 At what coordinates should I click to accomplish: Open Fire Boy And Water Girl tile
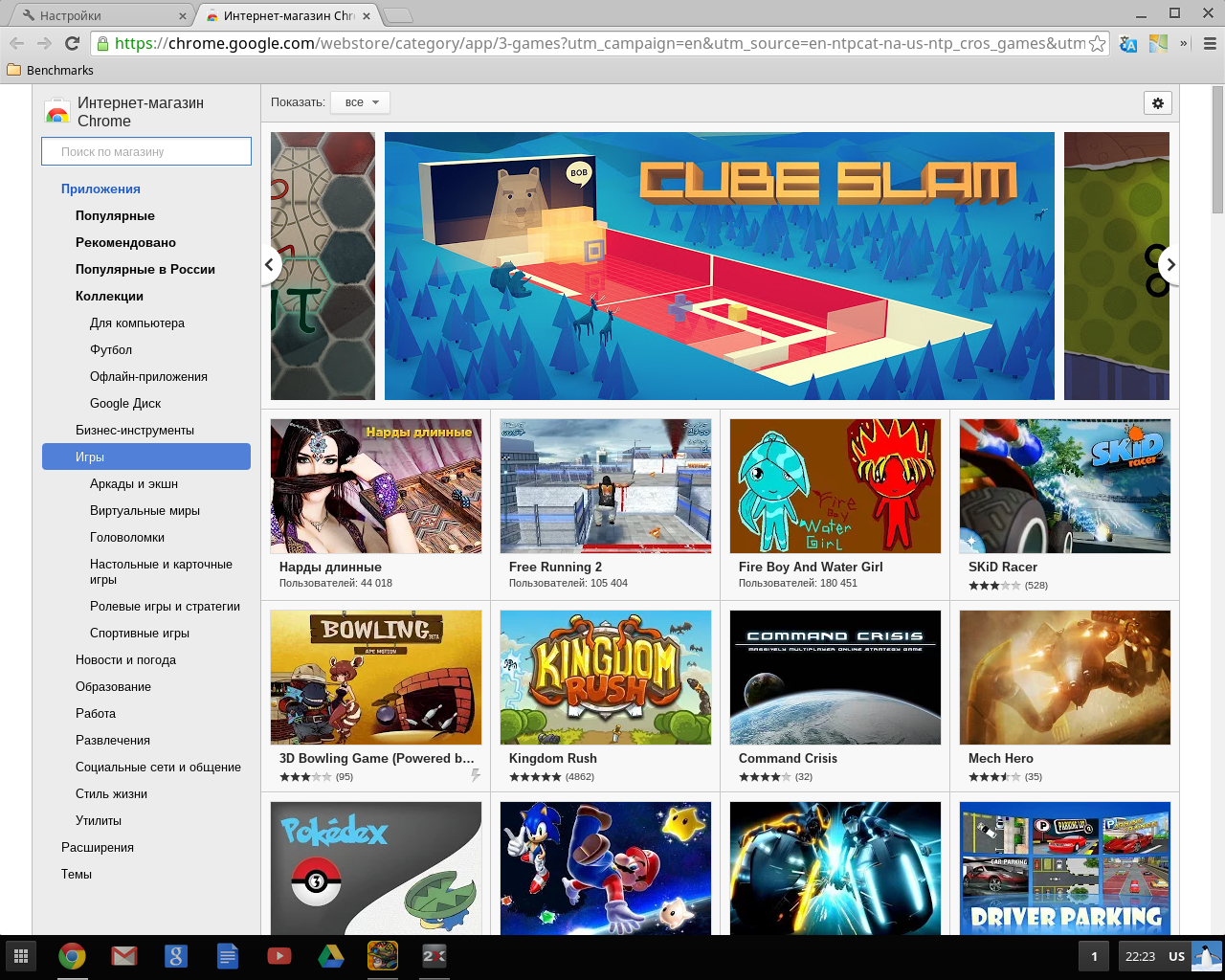click(835, 504)
